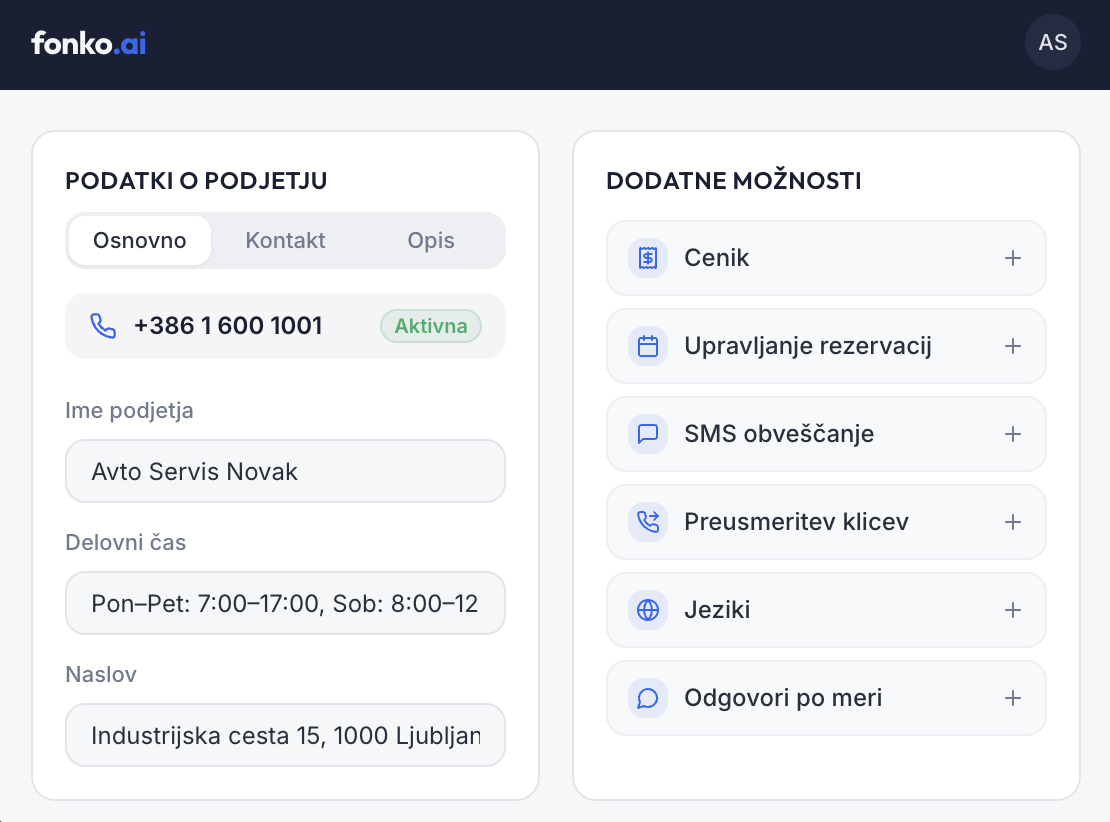This screenshot has height=822, width=1110.
Task: Expand Upravljanje rezervacij using the plus
Action: pos(1013,346)
